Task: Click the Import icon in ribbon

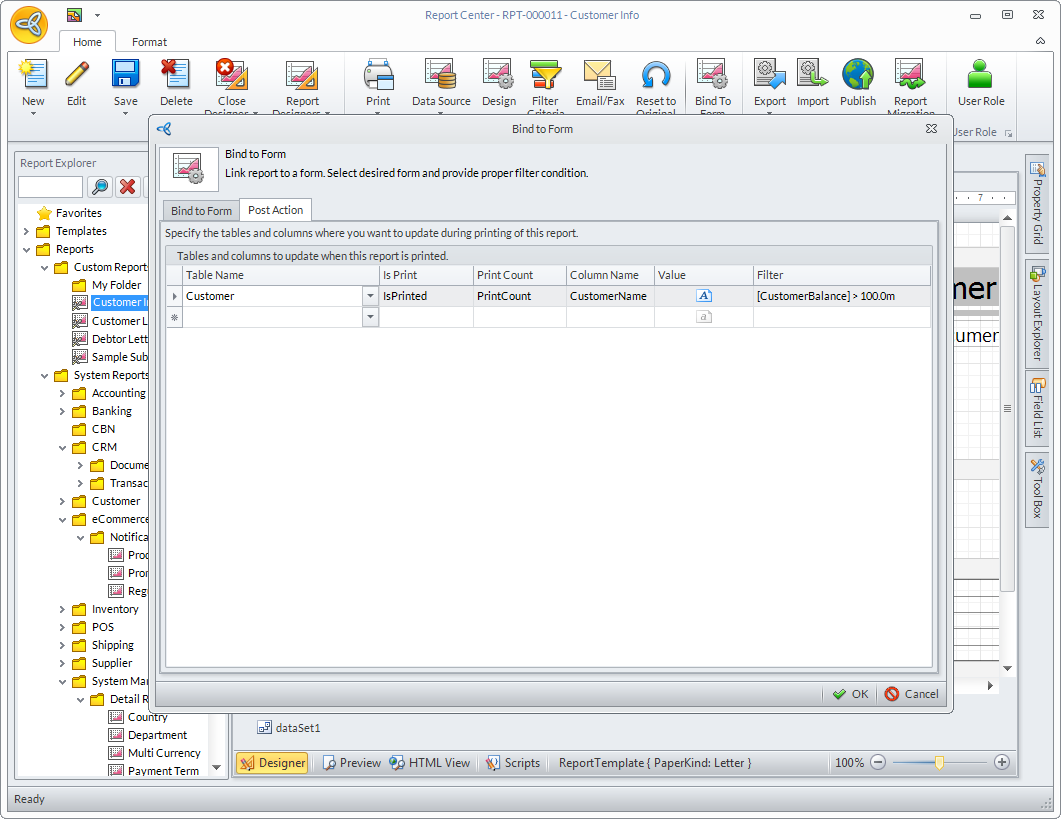Action: (x=812, y=76)
